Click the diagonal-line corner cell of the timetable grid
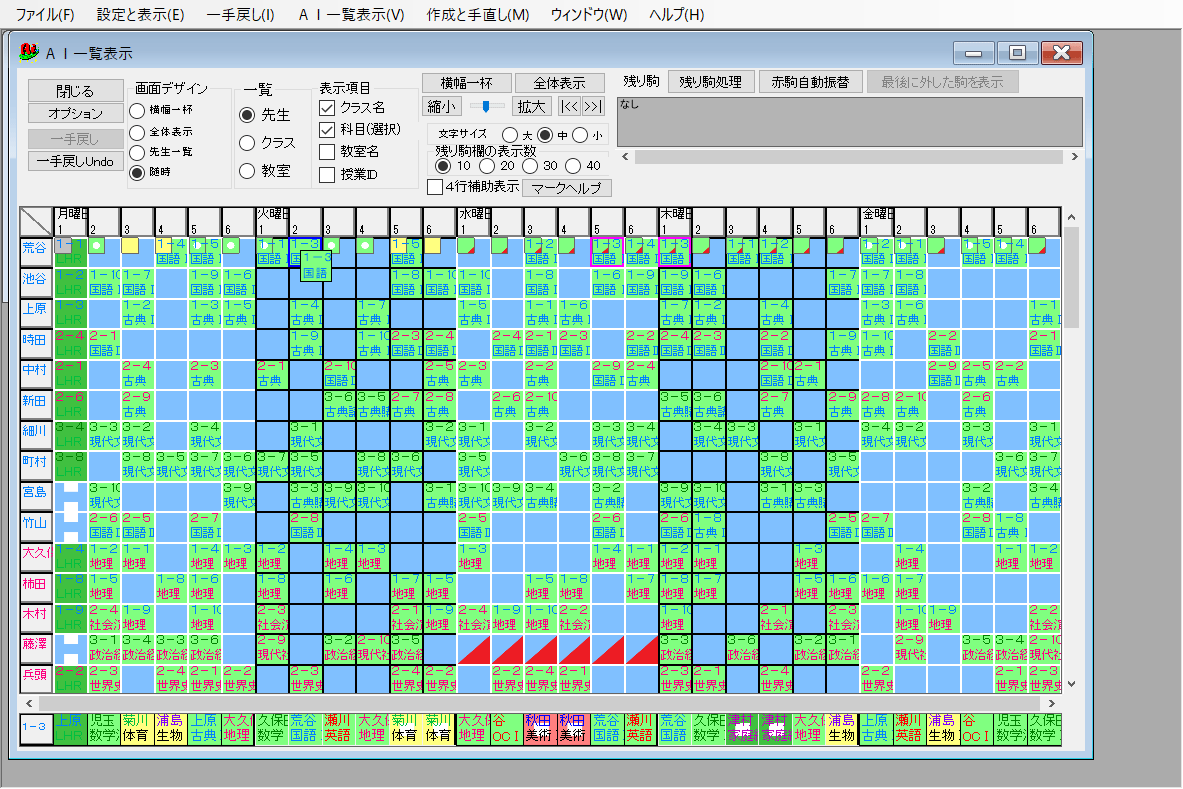The image size is (1183, 789). click(35, 221)
